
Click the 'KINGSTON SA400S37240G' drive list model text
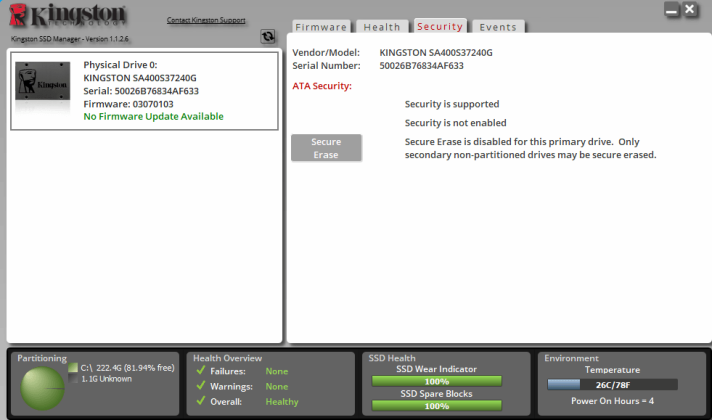click(x=140, y=78)
